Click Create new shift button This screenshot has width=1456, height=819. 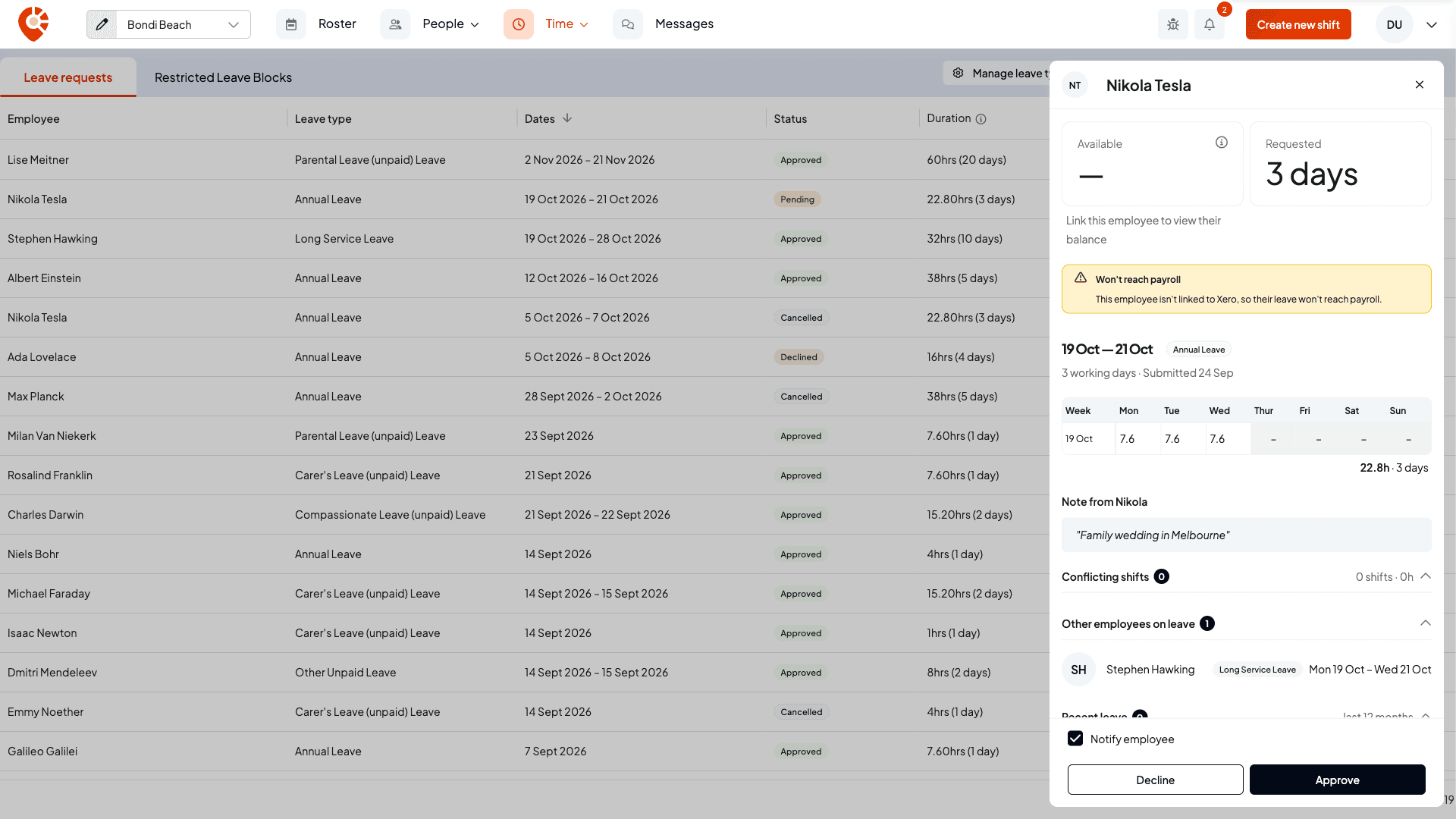(1298, 24)
